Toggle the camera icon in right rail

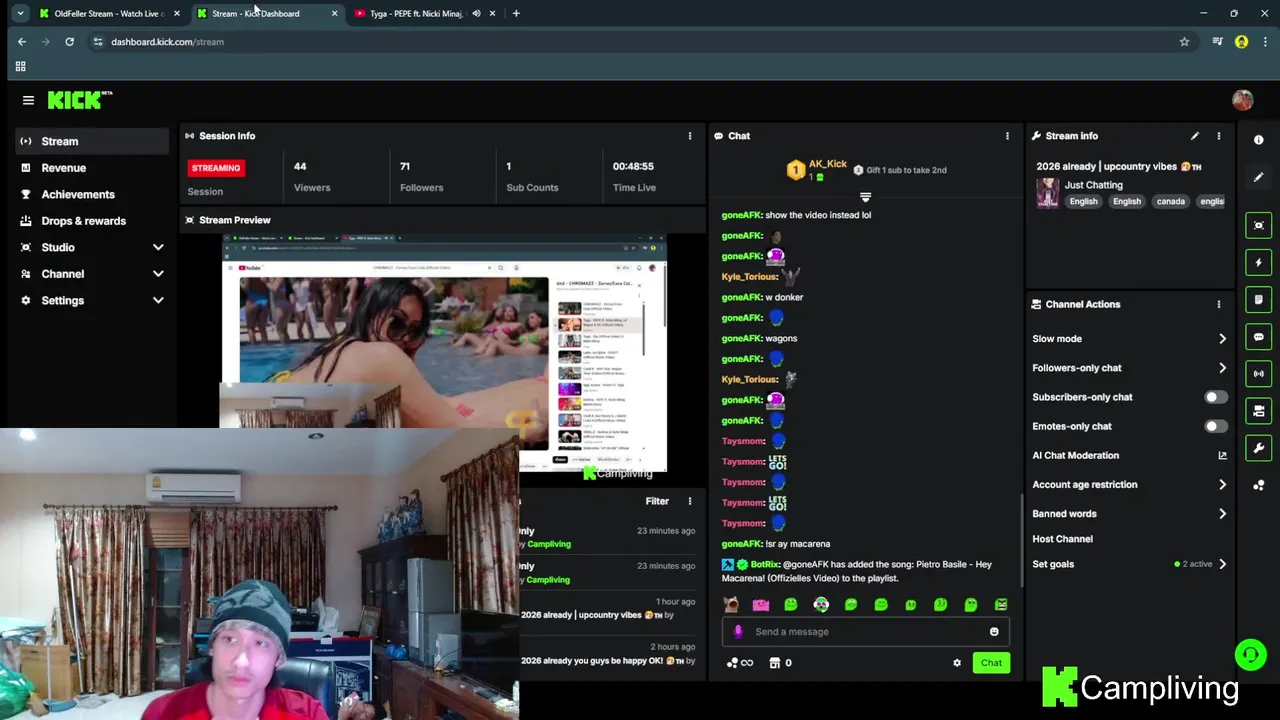coord(1259,411)
